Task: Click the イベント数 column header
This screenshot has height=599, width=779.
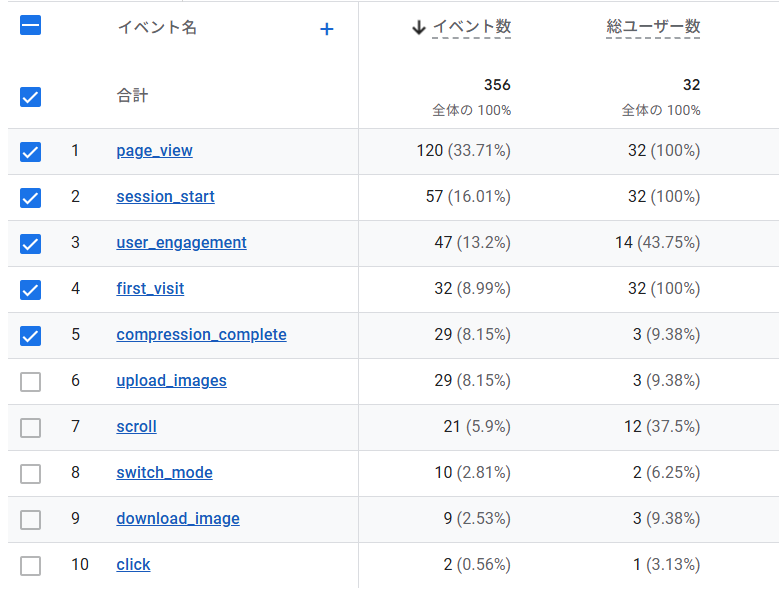Action: [471, 26]
